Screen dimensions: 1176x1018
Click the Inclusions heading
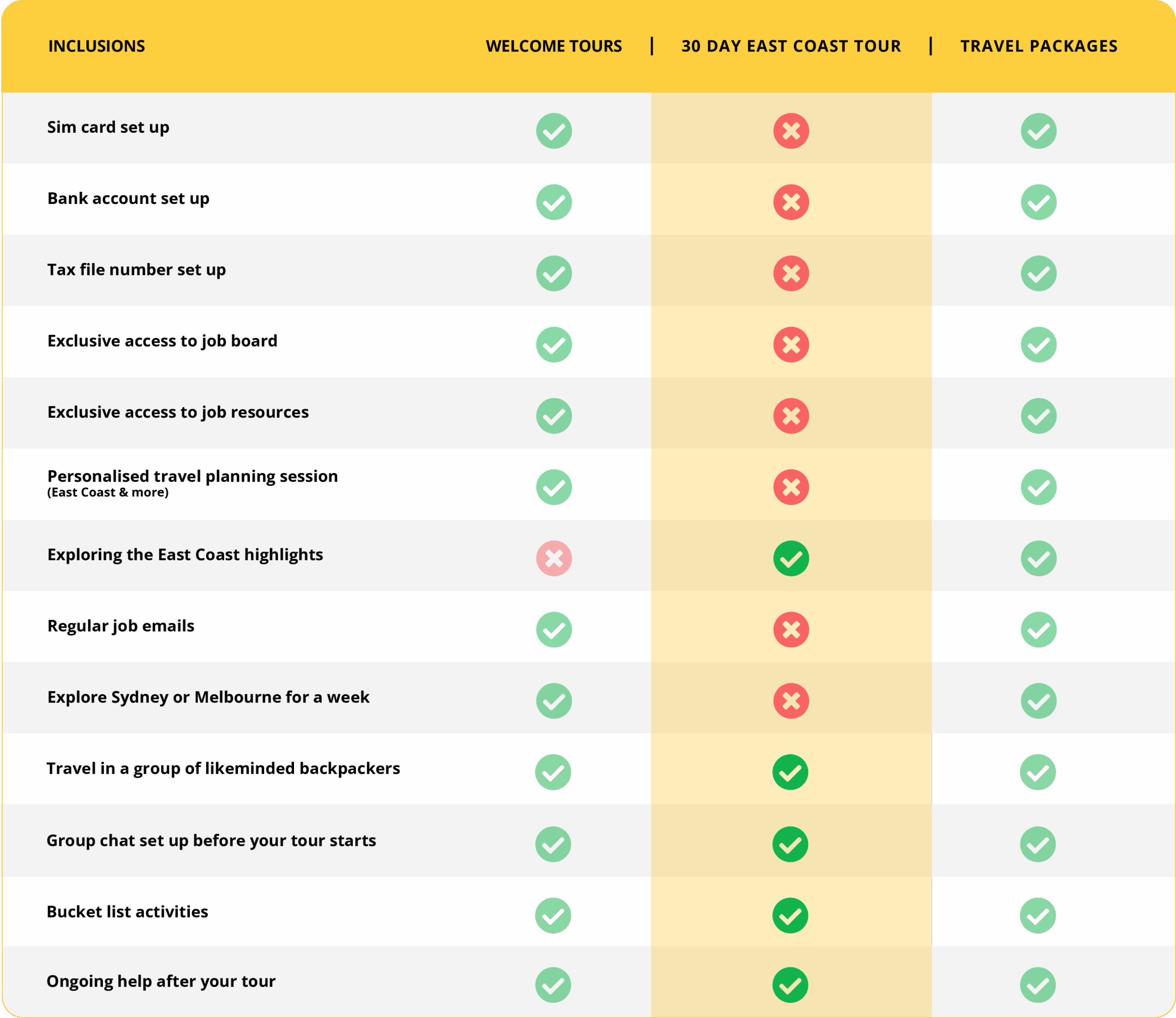[96, 46]
